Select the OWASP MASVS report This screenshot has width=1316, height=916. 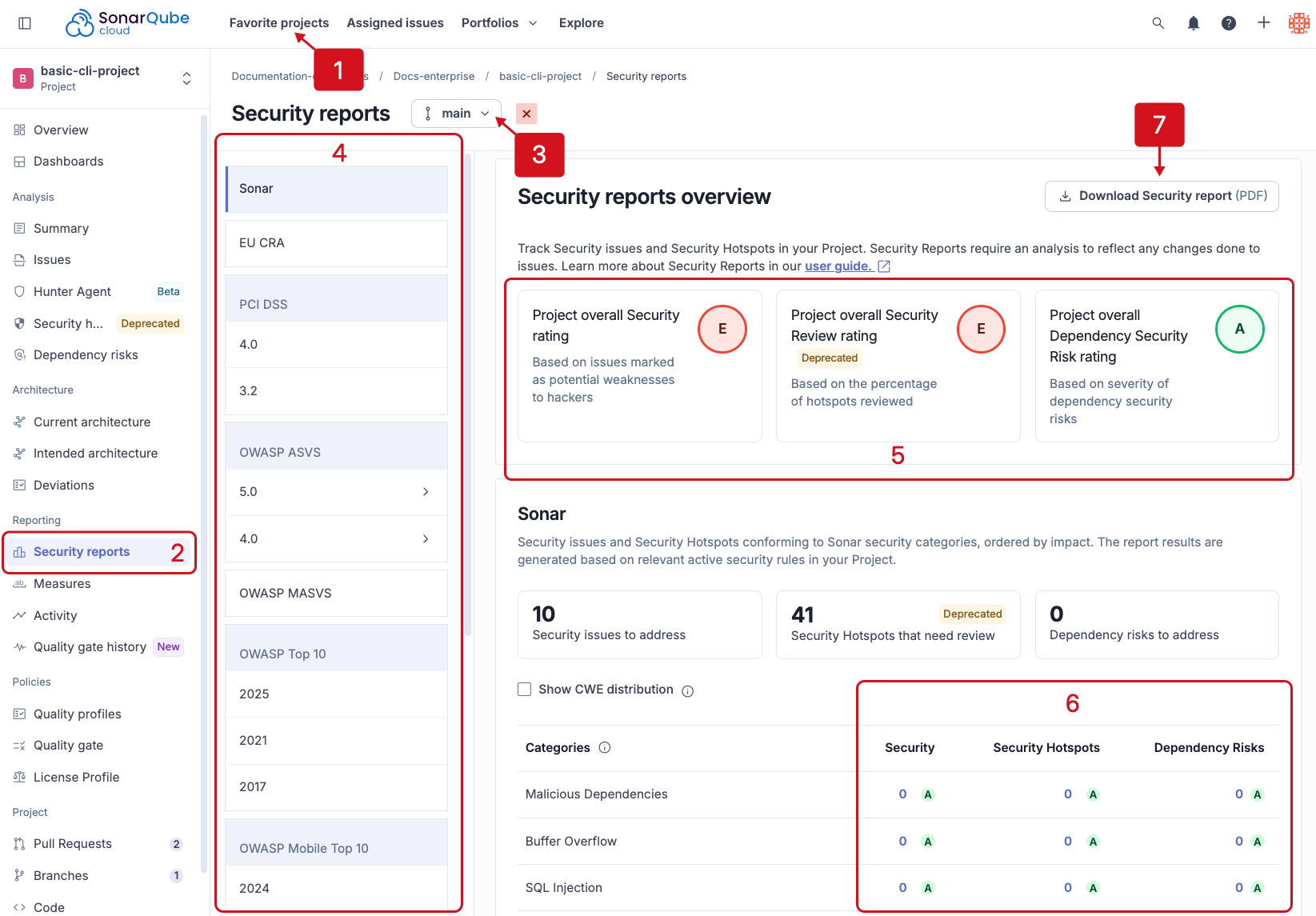click(x=336, y=594)
